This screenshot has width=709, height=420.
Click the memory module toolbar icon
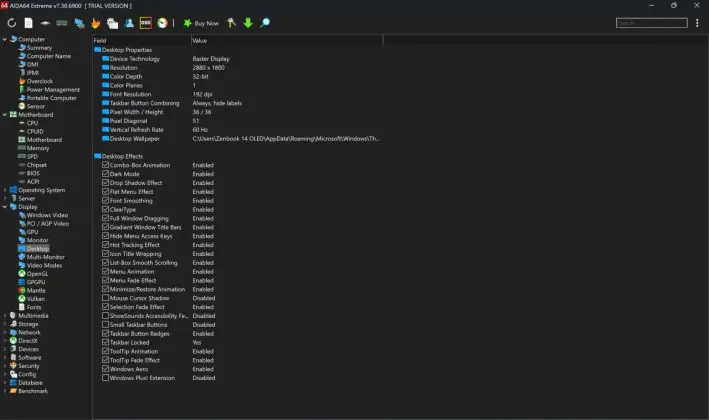pyautogui.click(x=62, y=23)
